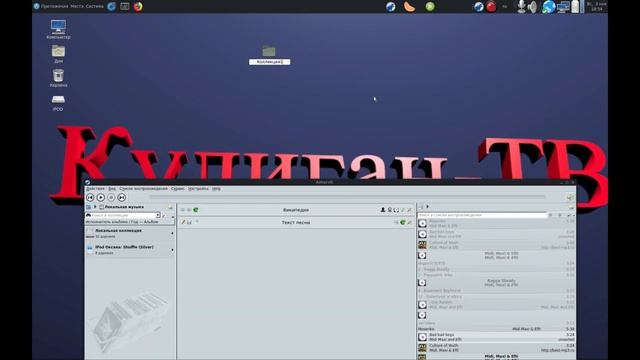Screen dimensions: 640x360
Task: Open the Корзина trash desktop icon
Action: click(58, 78)
